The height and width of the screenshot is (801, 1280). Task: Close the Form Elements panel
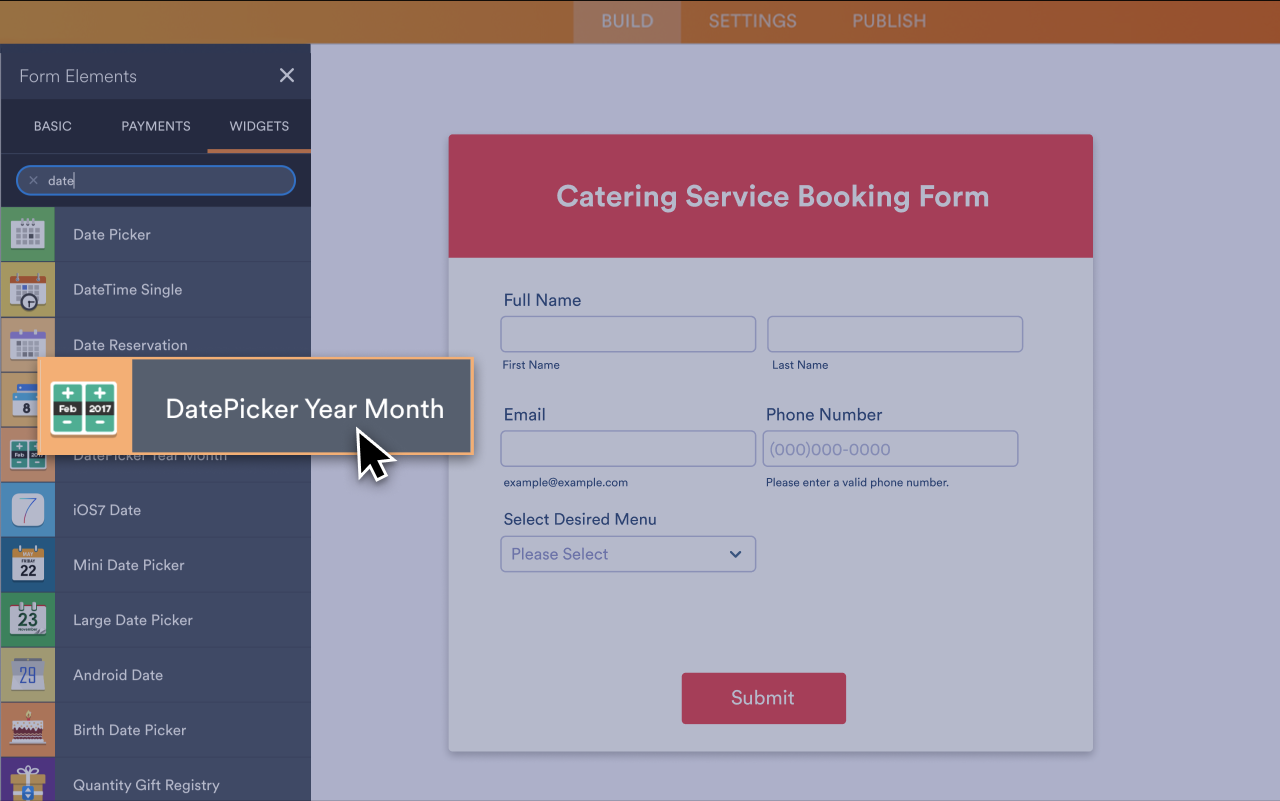click(x=287, y=75)
